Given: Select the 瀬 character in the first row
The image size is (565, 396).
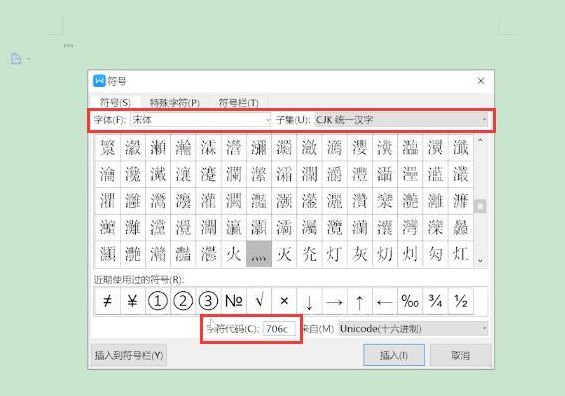Looking at the screenshot, I should point(158,148).
